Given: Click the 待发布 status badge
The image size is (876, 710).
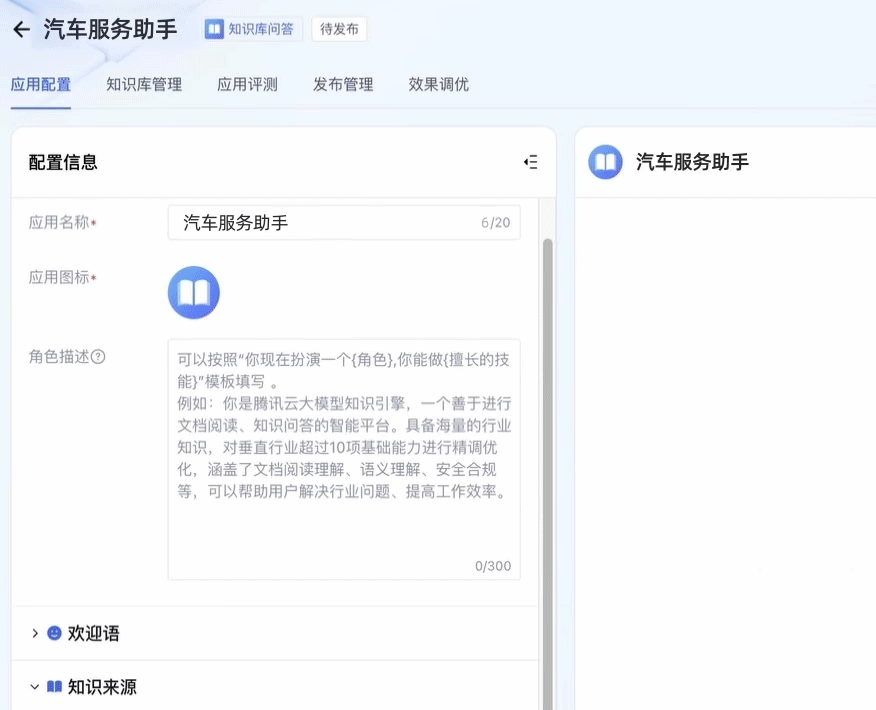Looking at the screenshot, I should pos(339,29).
